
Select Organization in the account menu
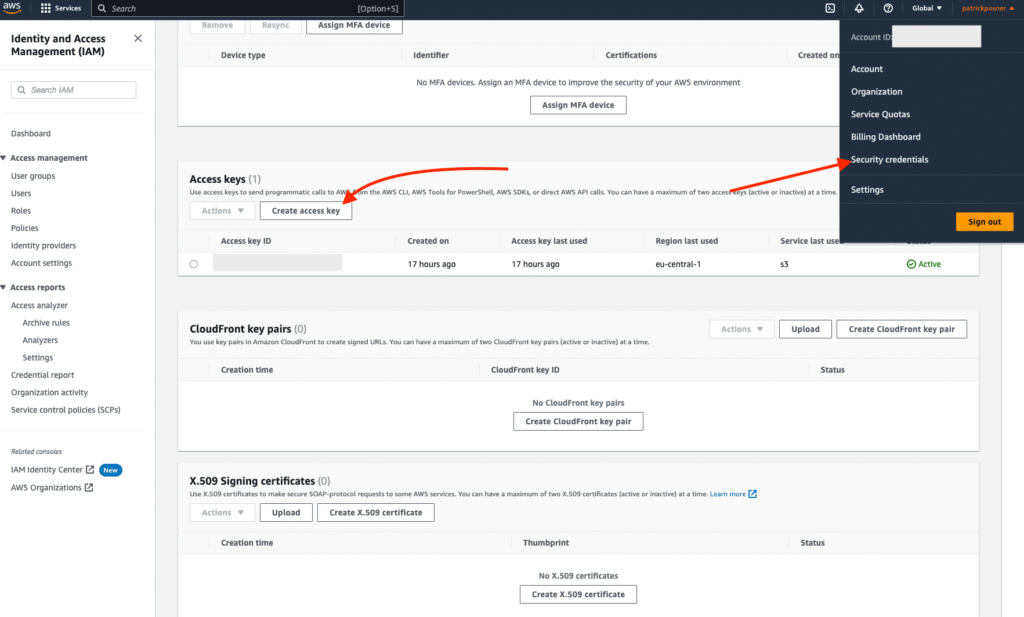coord(876,91)
